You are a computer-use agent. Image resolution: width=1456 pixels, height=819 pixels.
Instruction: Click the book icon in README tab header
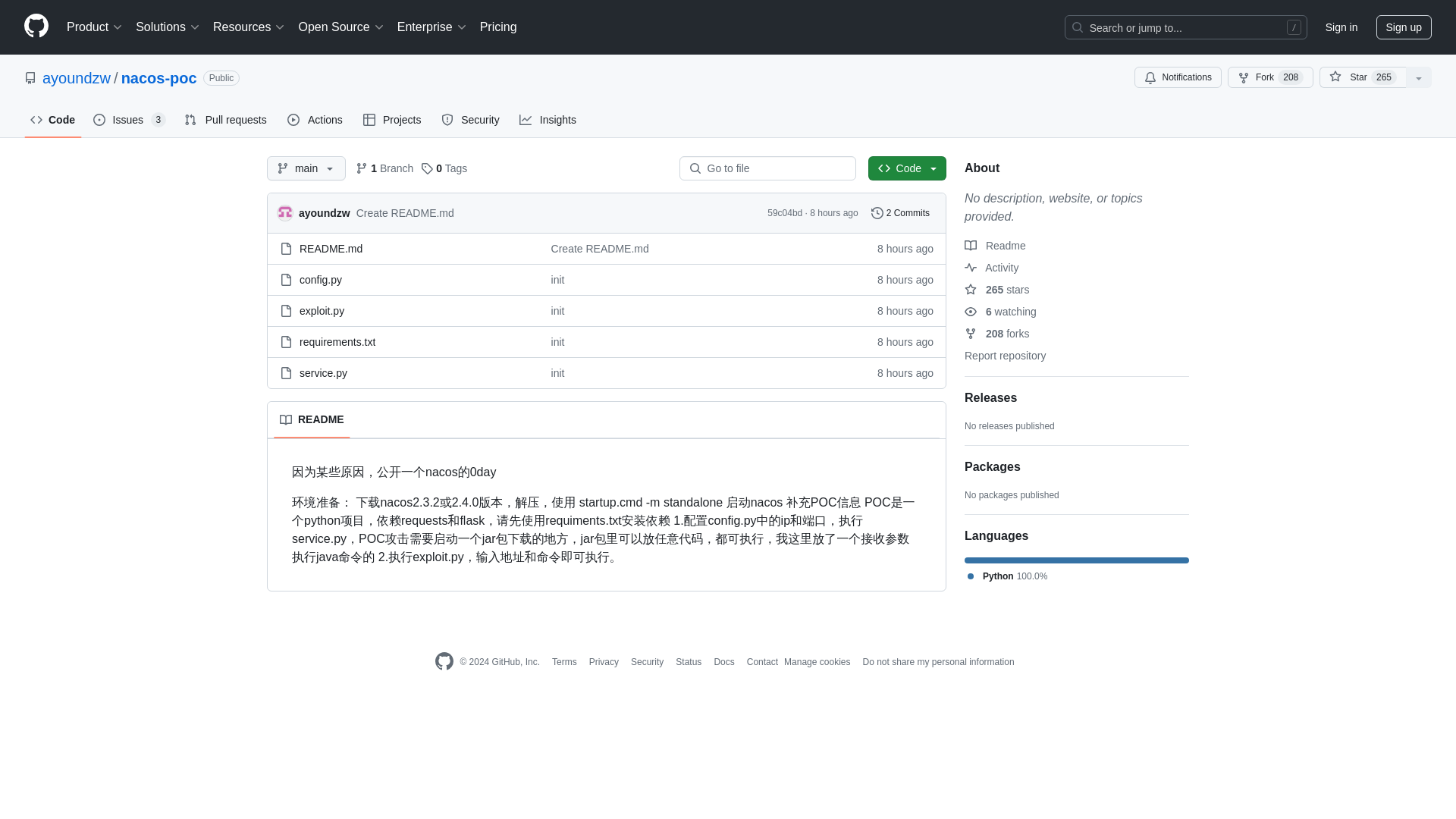[286, 419]
